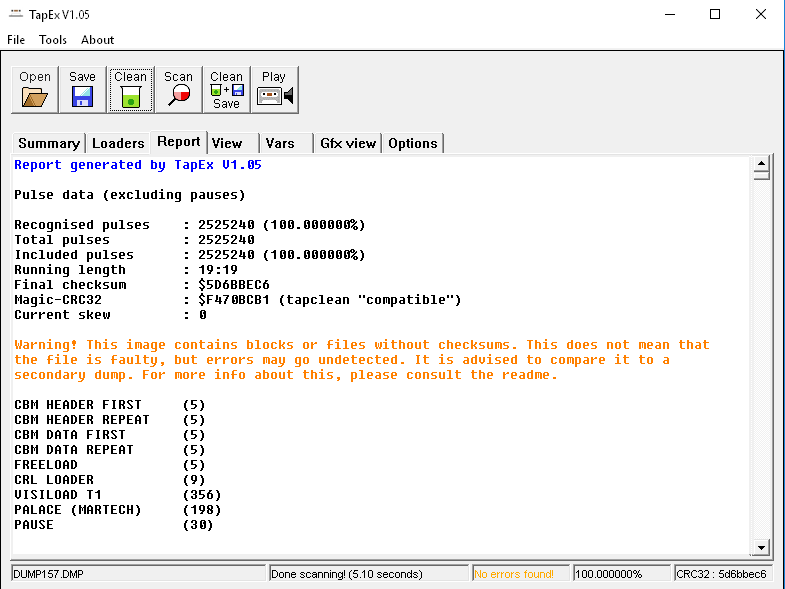Viewport: 785px width, 589px height.
Task: Play the tape with the cassette speaker icon
Action: click(x=275, y=90)
